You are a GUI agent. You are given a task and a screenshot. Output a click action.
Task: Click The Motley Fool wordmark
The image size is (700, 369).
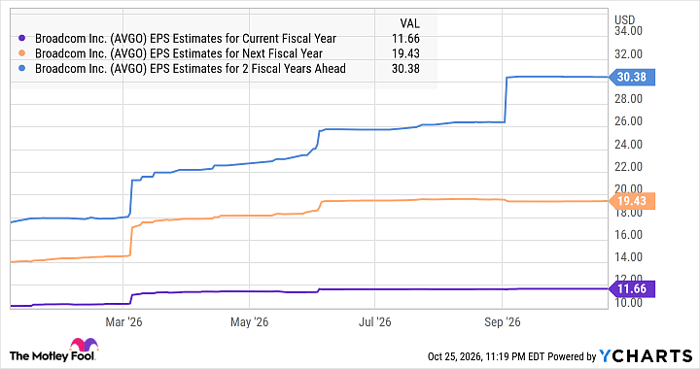click(52, 356)
